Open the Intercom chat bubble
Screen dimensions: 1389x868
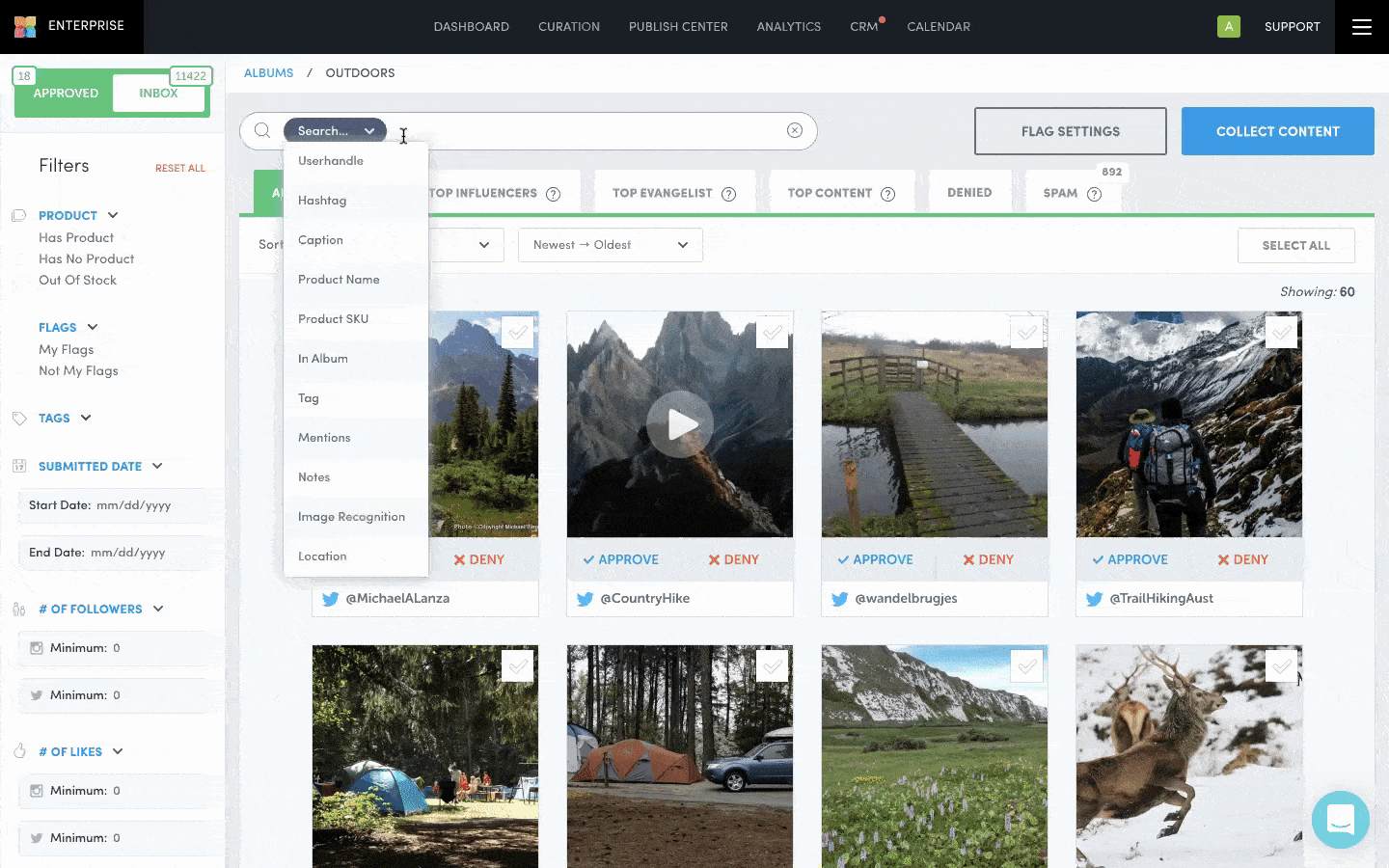(1341, 820)
